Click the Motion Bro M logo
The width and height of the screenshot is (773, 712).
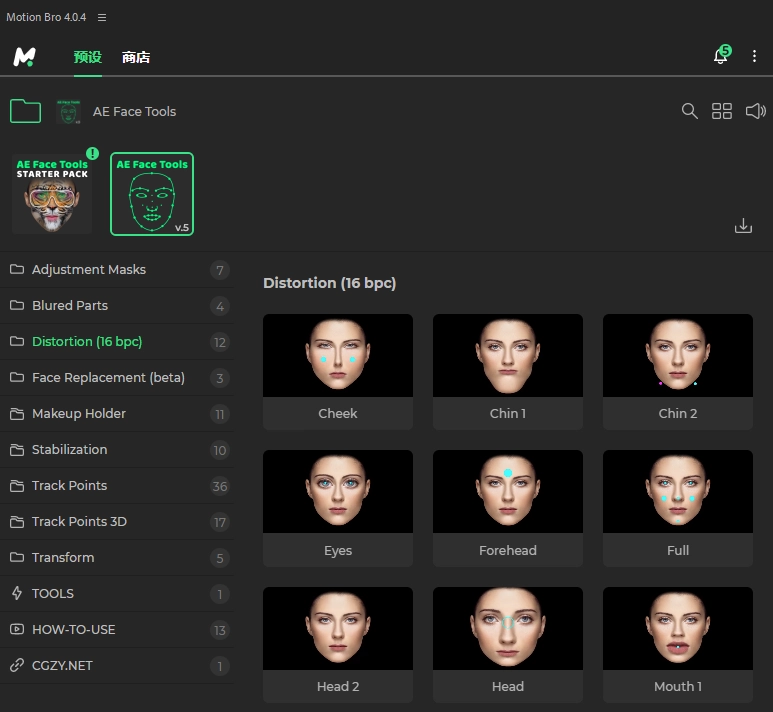tap(24, 57)
